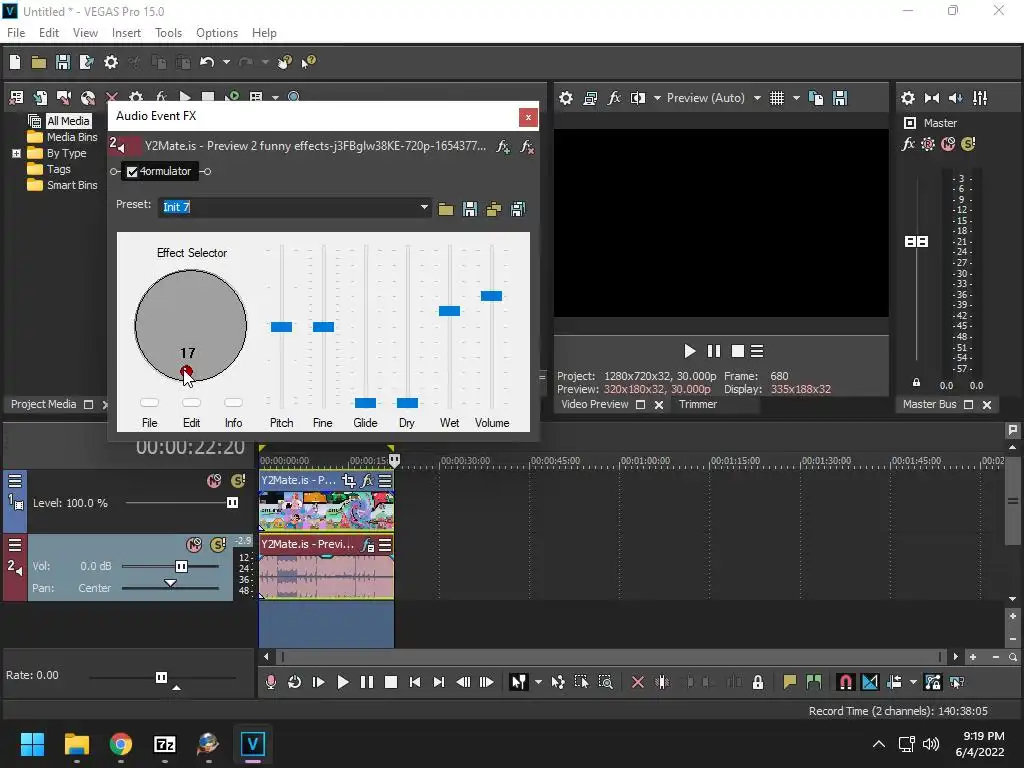Toggle the 4ormulator plug-in checkbox
The height and width of the screenshot is (768, 1024).
click(132, 172)
